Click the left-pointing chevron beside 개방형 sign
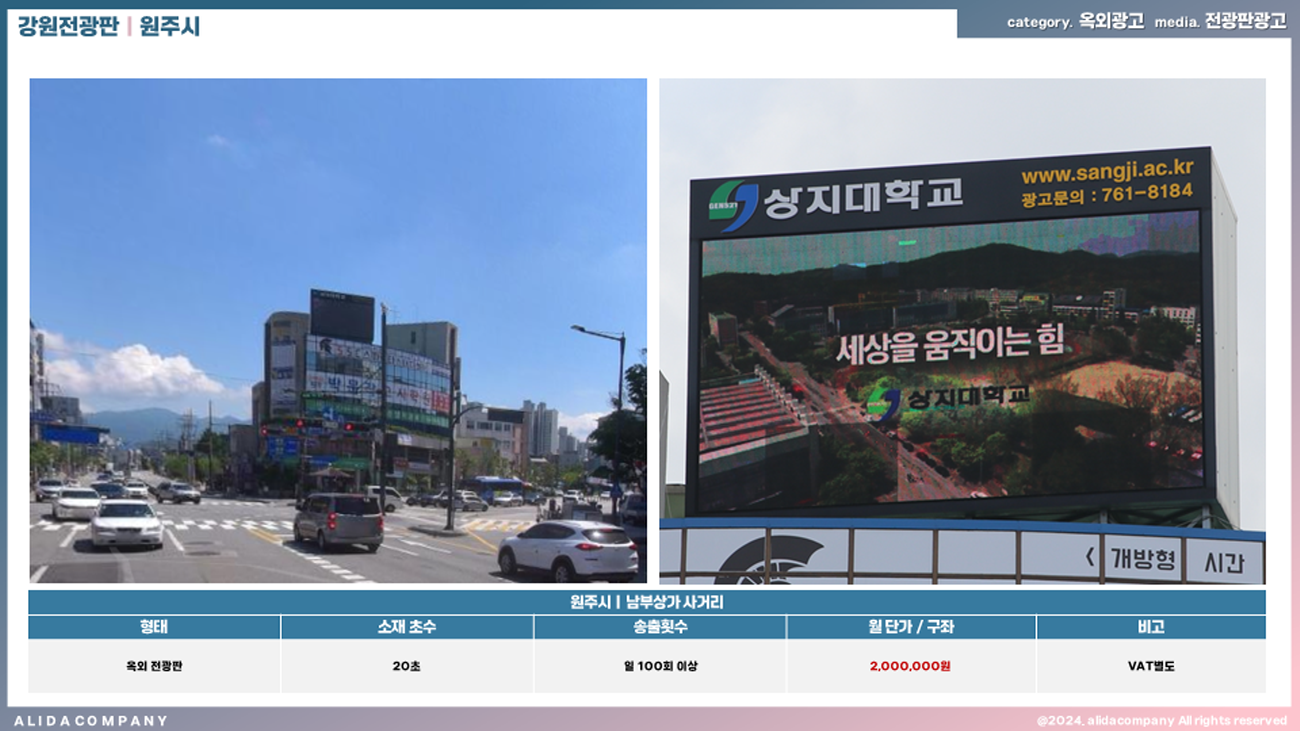Image resolution: width=1300 pixels, height=731 pixels. pos(1090,558)
